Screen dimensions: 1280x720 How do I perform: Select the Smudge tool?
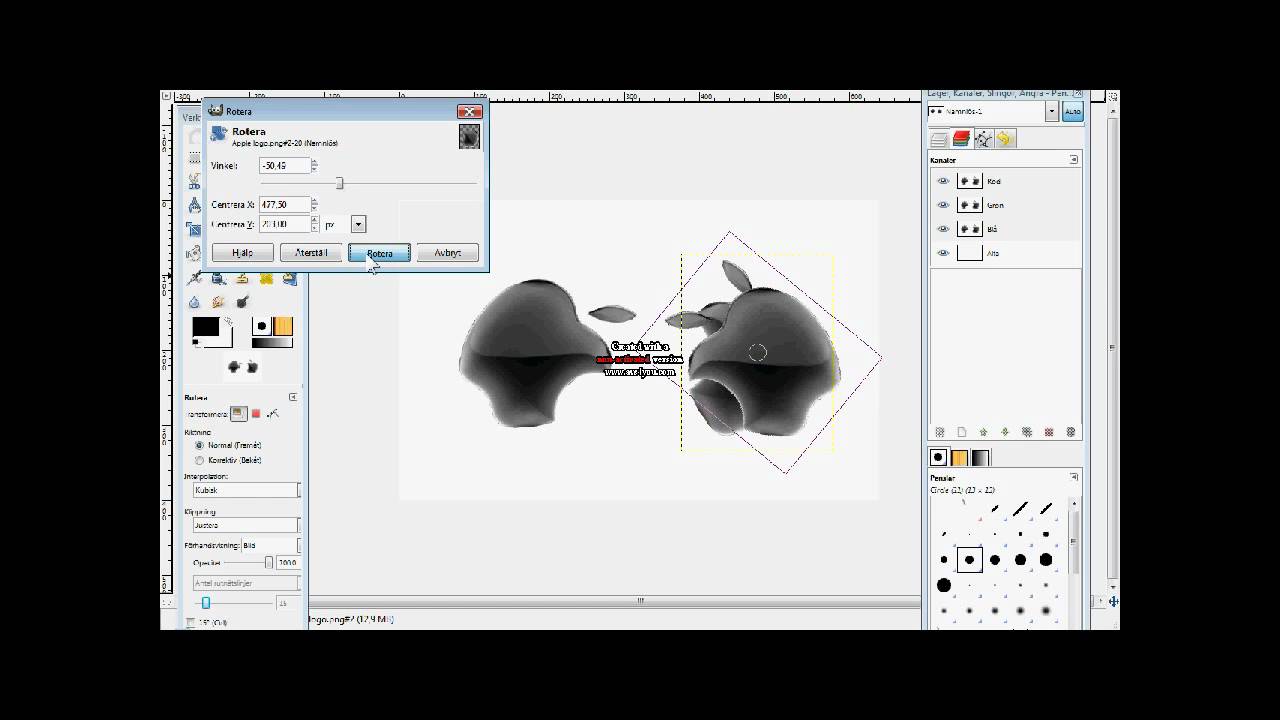pyautogui.click(x=218, y=302)
